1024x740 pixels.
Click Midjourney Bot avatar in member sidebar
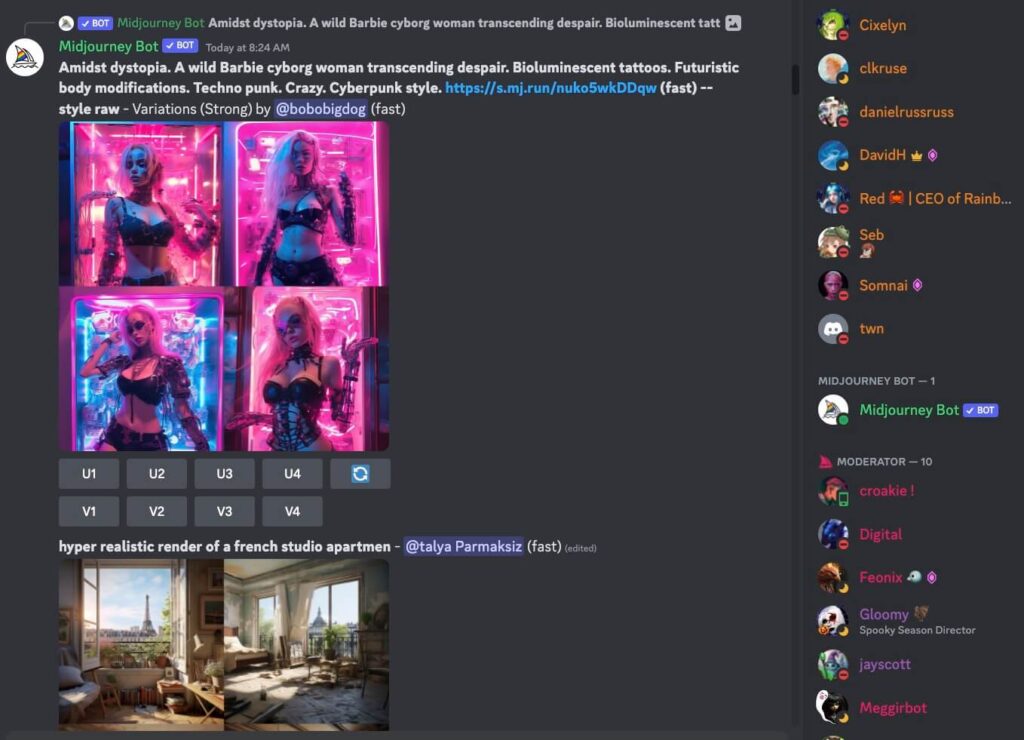point(833,410)
